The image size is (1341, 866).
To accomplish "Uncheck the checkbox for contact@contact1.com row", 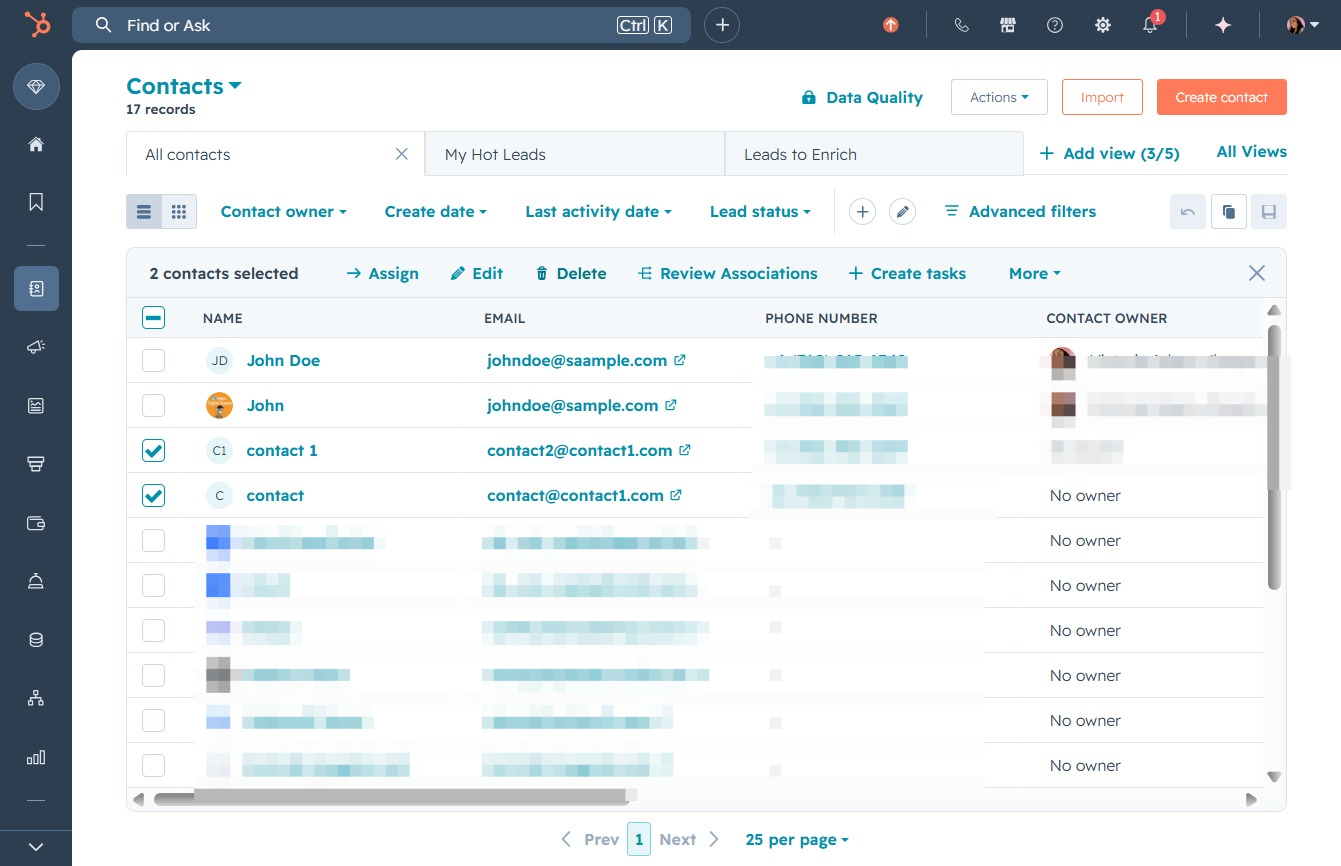I will coord(153,496).
